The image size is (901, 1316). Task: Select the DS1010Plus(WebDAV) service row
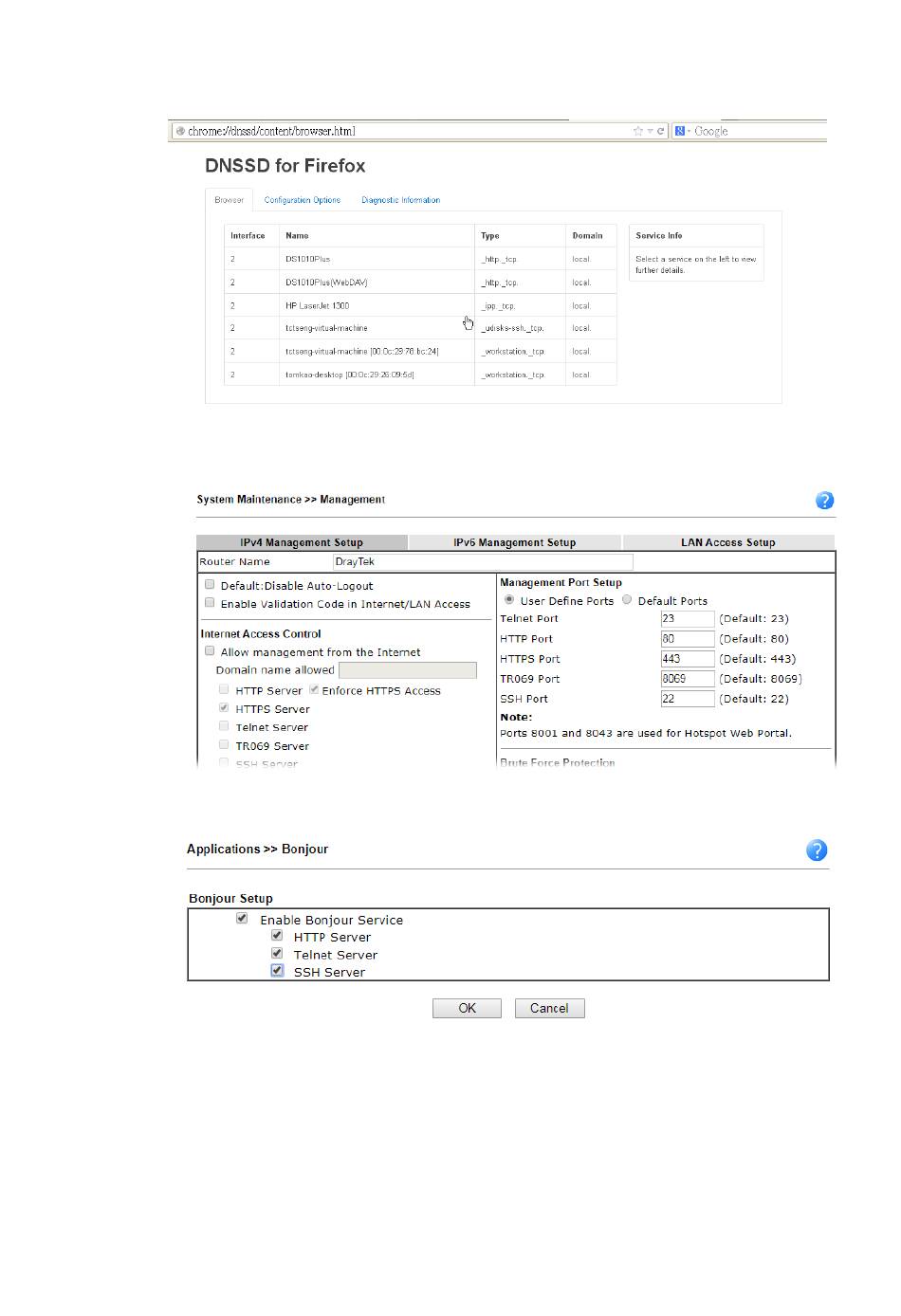(x=420, y=283)
